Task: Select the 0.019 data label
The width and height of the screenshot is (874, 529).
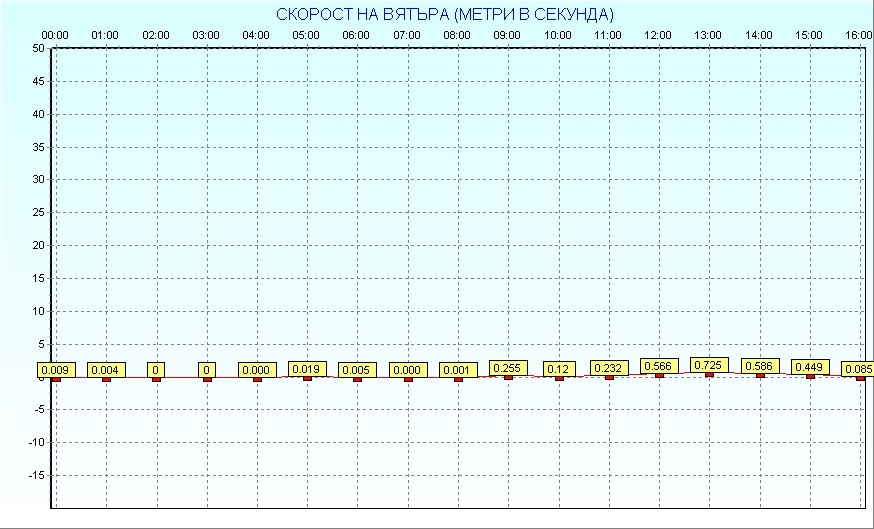Action: click(x=307, y=369)
